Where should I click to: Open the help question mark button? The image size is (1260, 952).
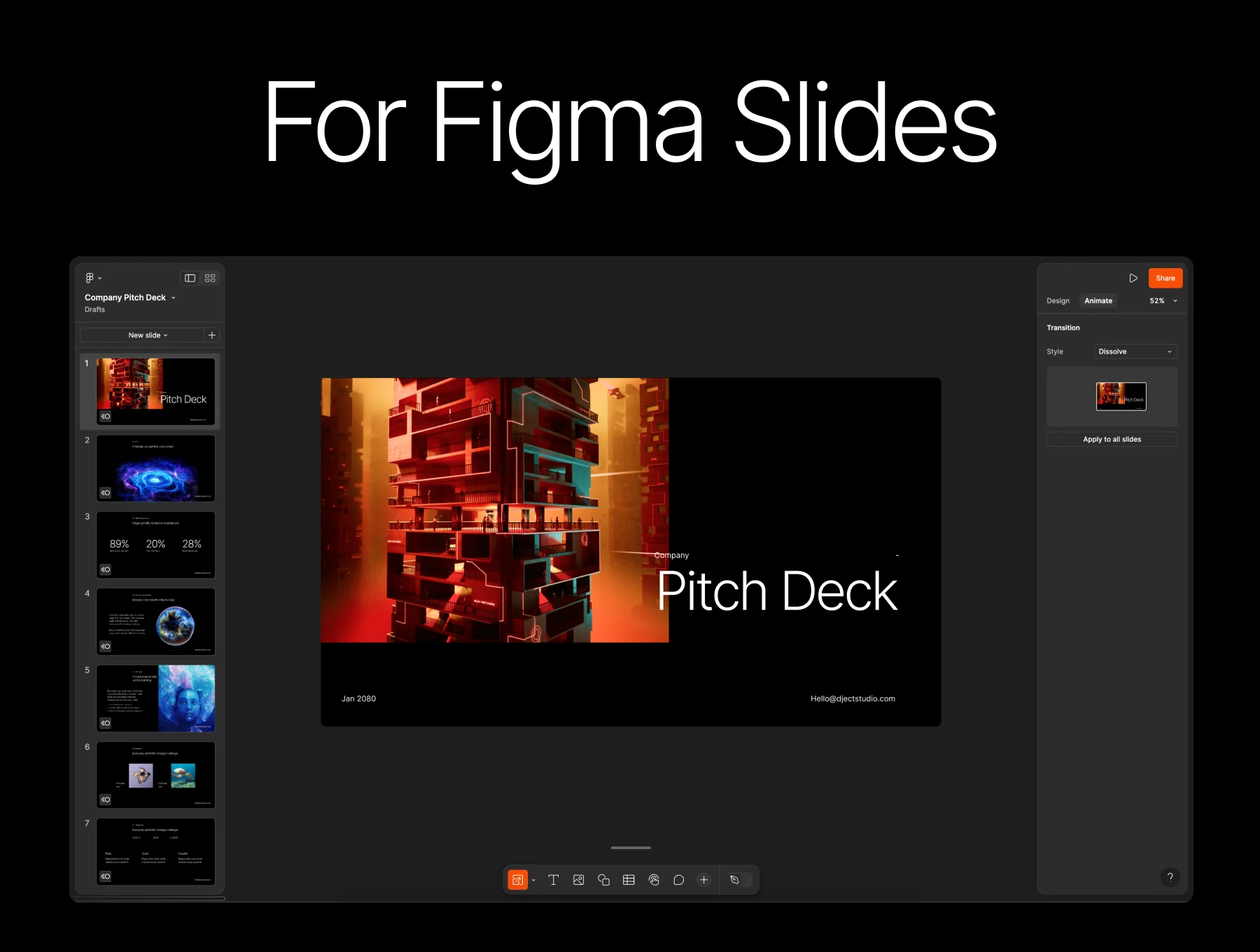pyautogui.click(x=1170, y=877)
